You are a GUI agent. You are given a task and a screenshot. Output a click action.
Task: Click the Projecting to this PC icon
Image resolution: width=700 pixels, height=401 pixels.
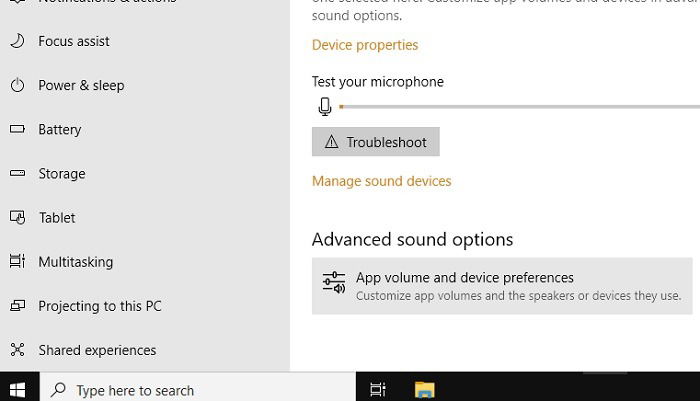click(x=17, y=305)
